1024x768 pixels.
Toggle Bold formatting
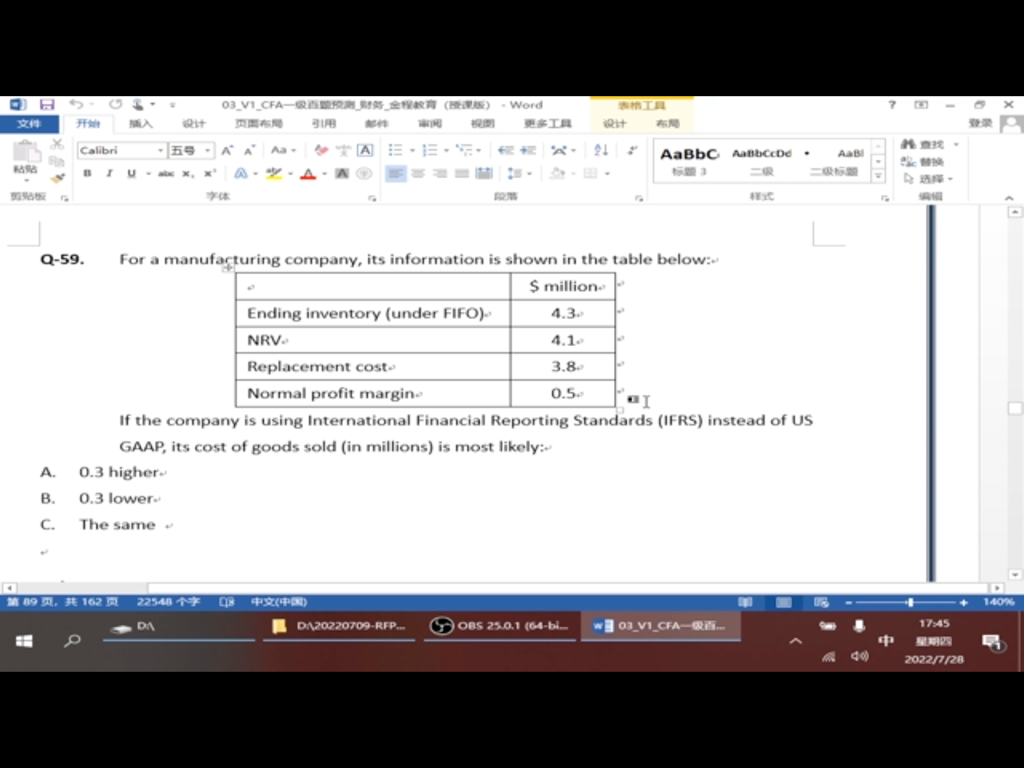tap(87, 173)
